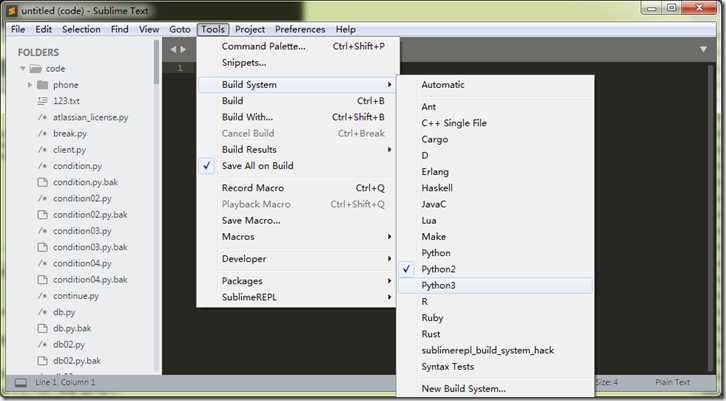Click Record Macro entry
The height and width of the screenshot is (401, 726).
296,188
